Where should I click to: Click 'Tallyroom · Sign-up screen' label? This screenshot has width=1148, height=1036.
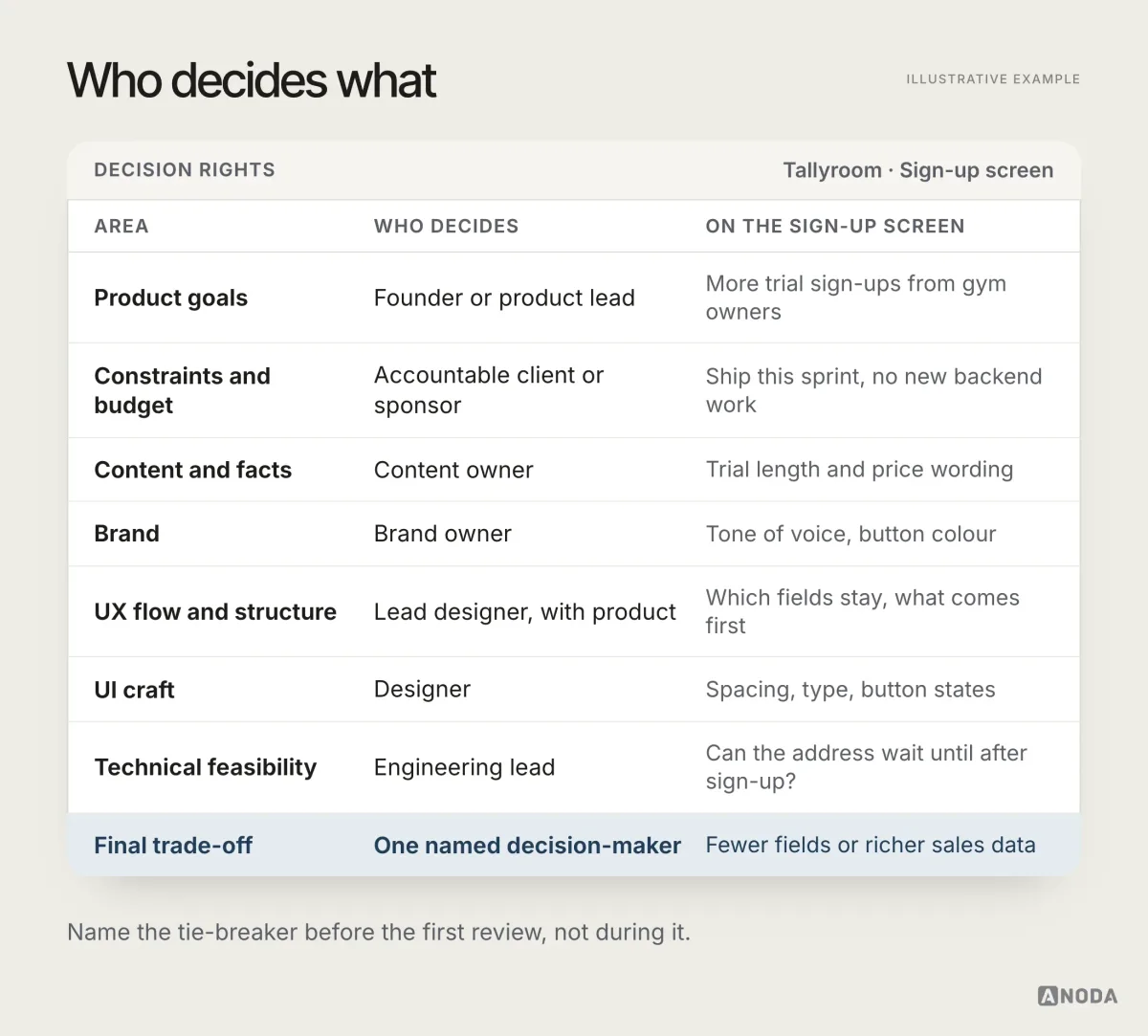tap(917, 170)
